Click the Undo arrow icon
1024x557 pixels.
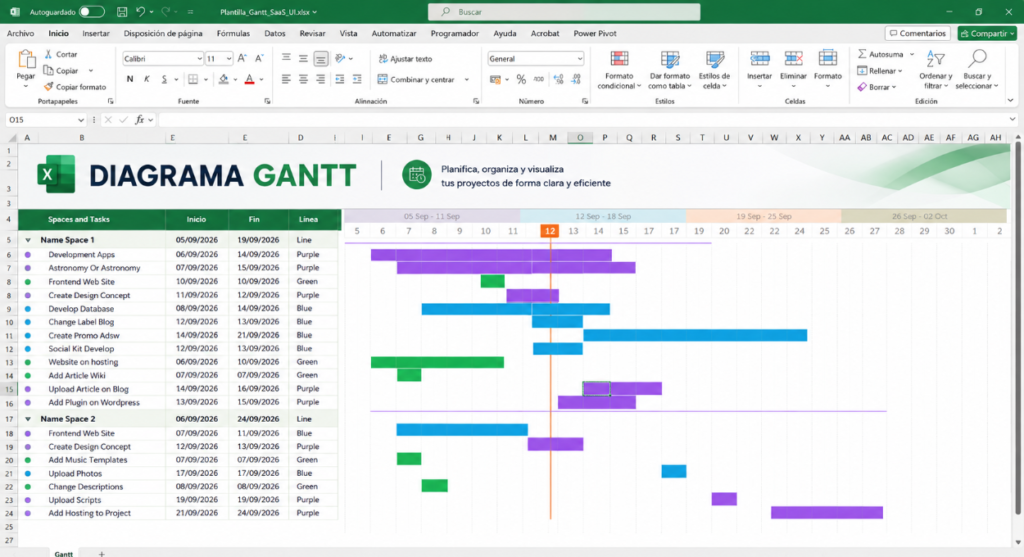(140, 12)
